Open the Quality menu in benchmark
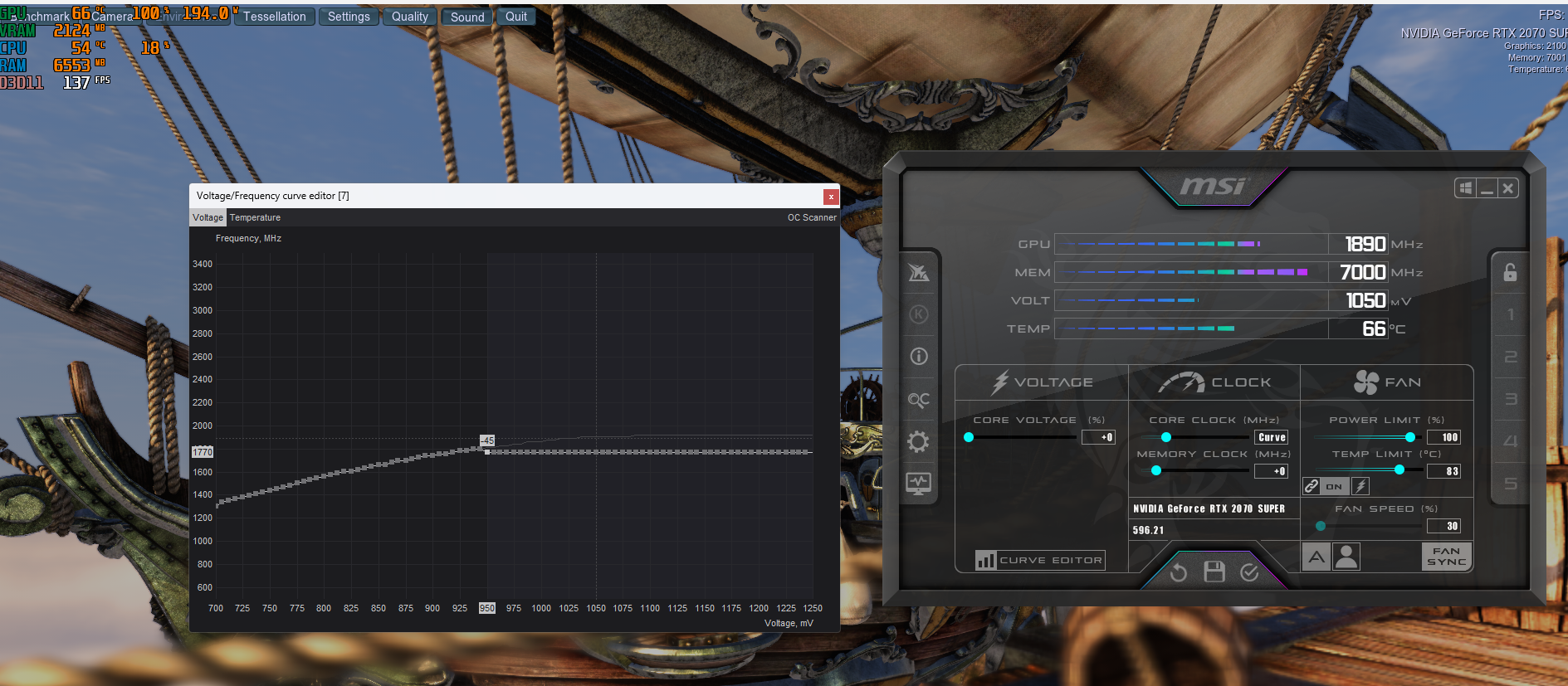 [410, 17]
